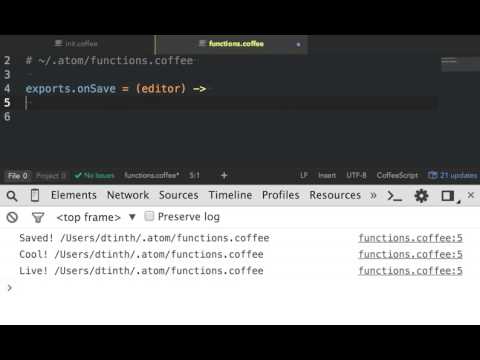Open the Sources tab
Viewport: 480px width, 360px height.
pyautogui.click(x=179, y=195)
